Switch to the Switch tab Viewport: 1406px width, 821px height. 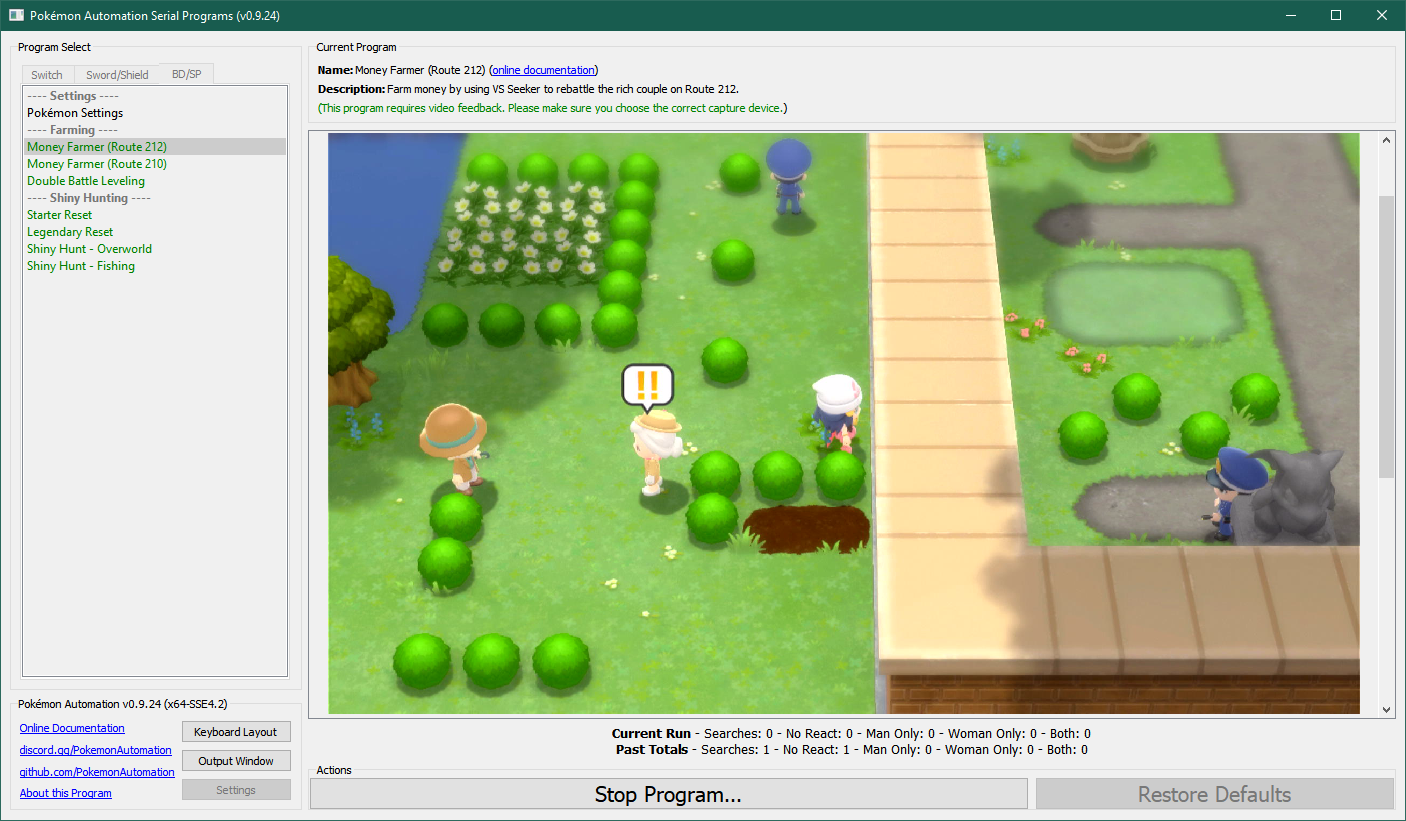coord(47,75)
